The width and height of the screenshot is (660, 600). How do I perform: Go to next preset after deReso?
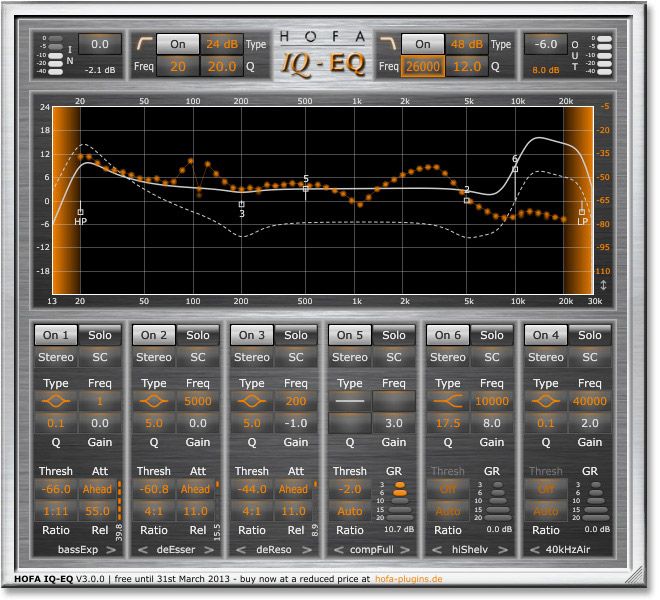point(307,549)
